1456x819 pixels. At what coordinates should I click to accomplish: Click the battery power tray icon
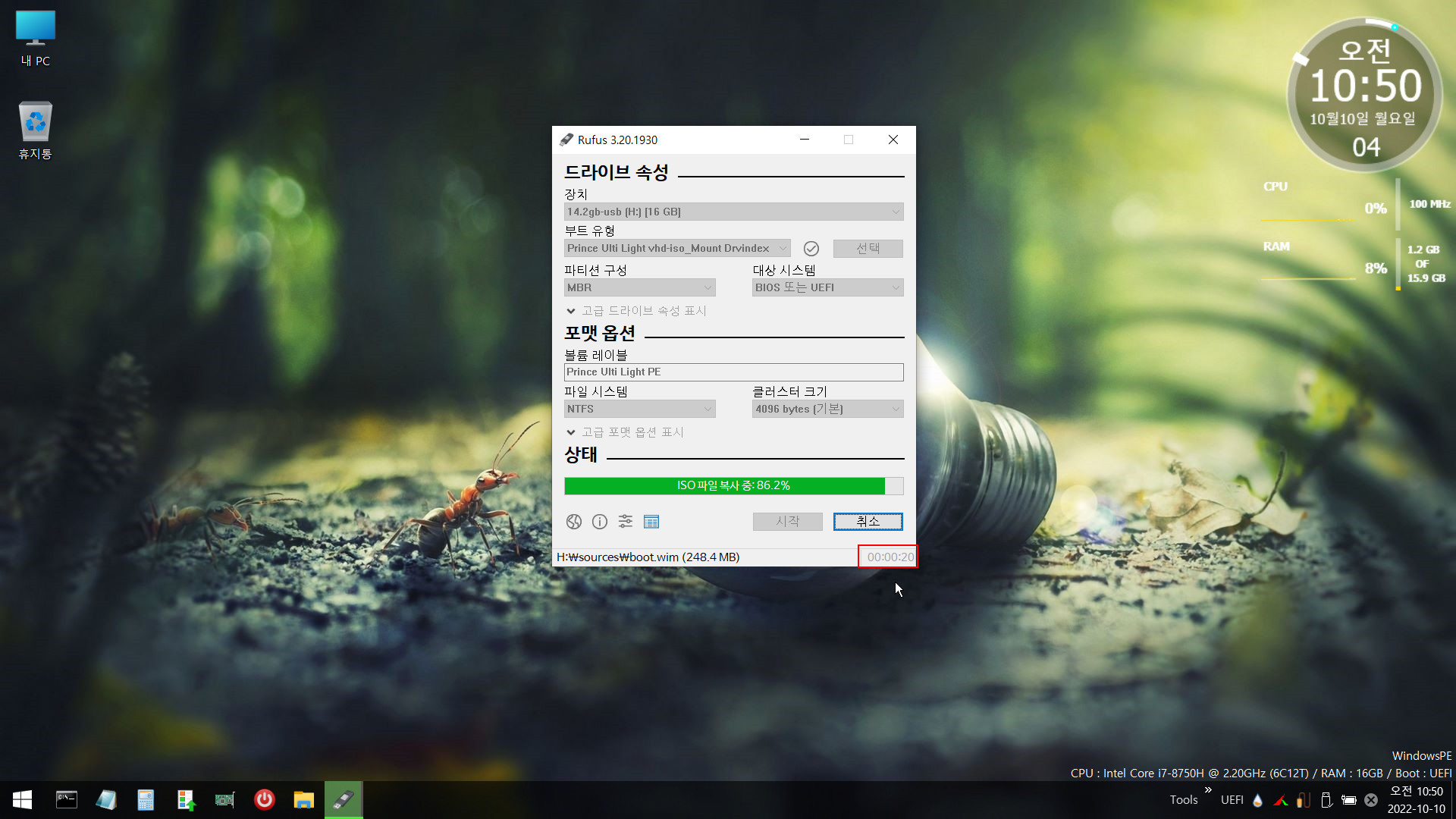pos(1349,800)
